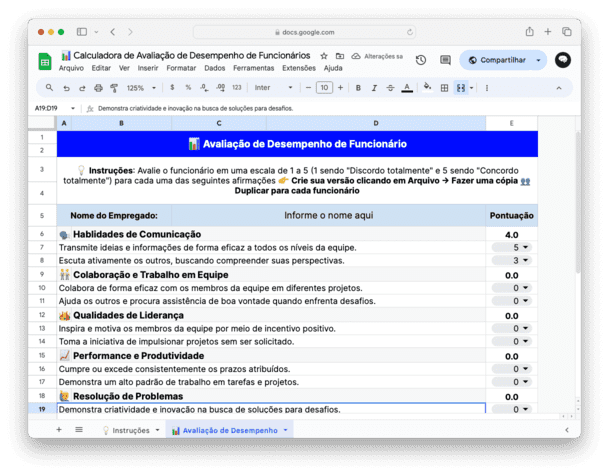Open the Google Sheets home icon

coord(45,61)
